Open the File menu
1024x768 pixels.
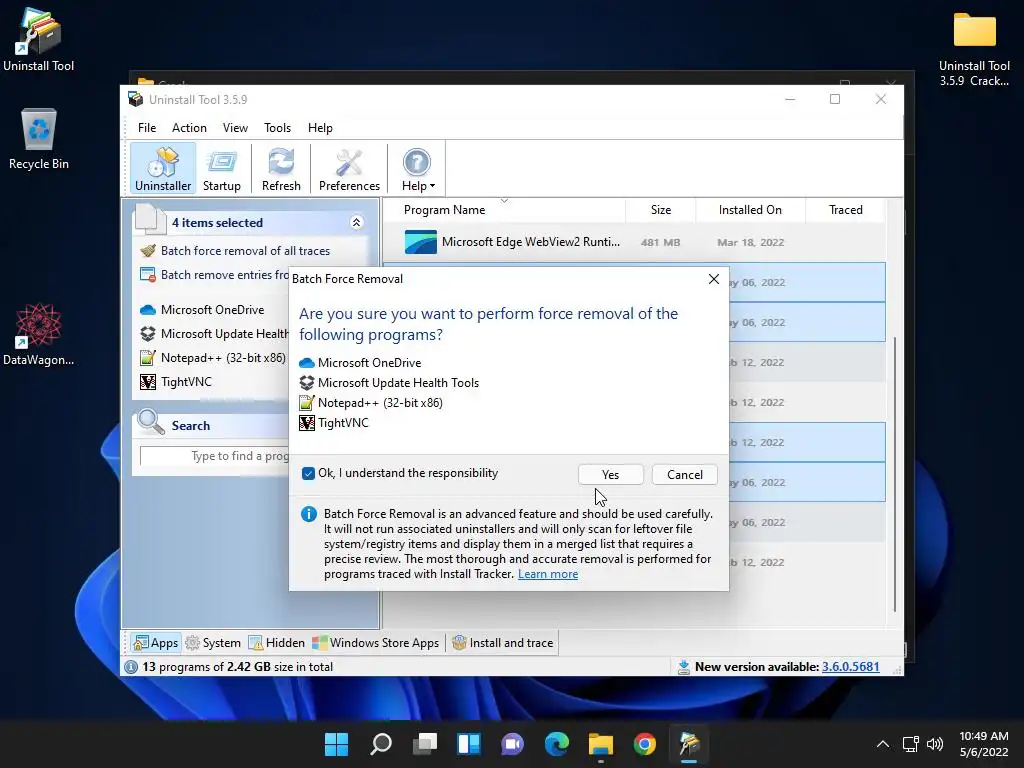point(147,128)
